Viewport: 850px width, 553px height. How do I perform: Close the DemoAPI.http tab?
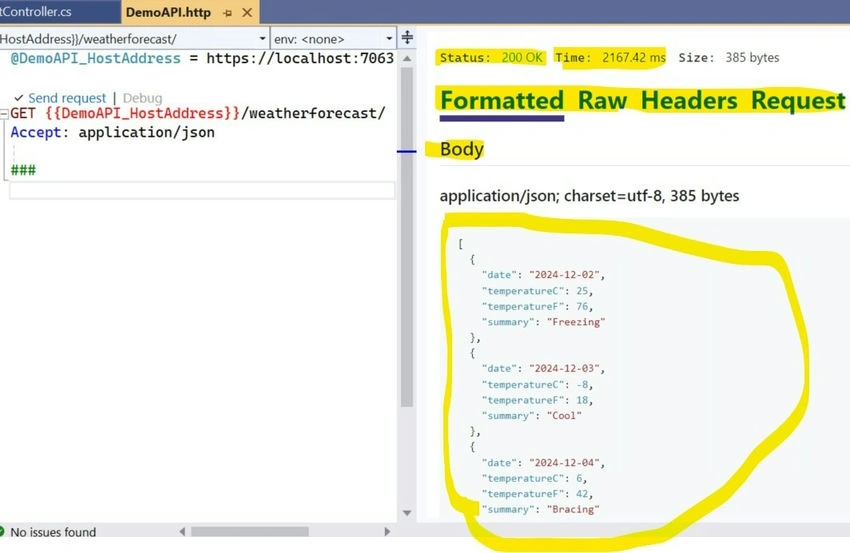click(x=247, y=12)
